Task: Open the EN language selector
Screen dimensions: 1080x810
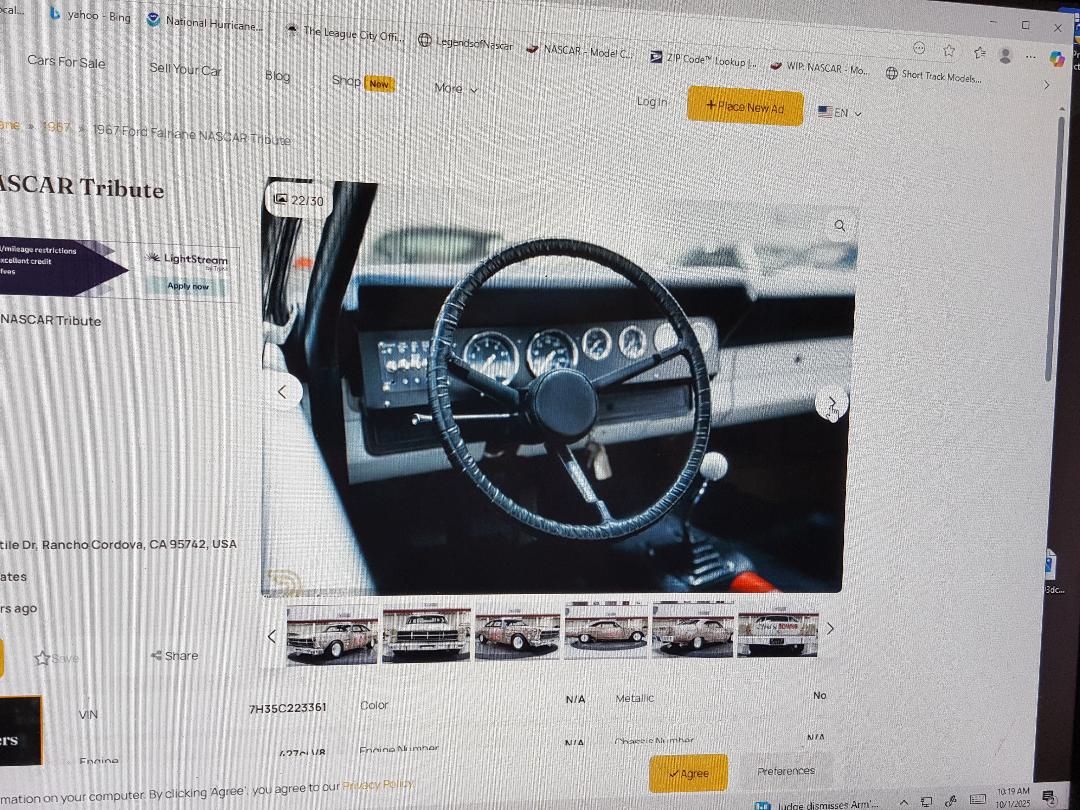Action: [x=840, y=112]
